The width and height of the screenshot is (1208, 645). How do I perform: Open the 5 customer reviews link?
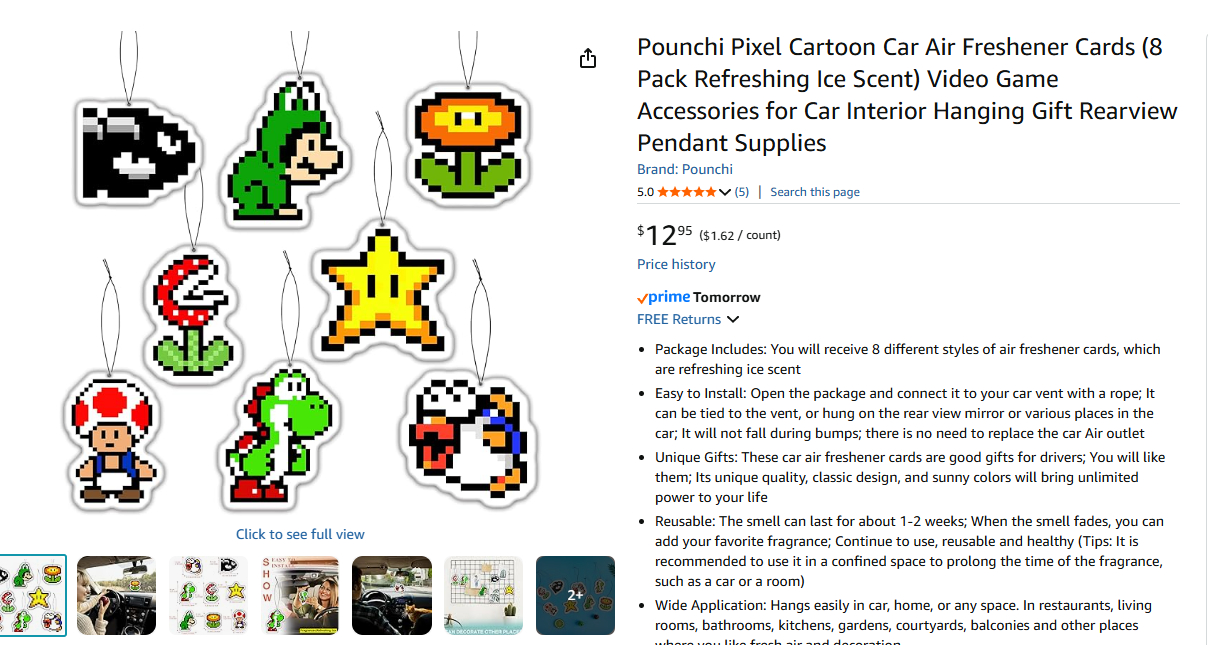pos(741,192)
